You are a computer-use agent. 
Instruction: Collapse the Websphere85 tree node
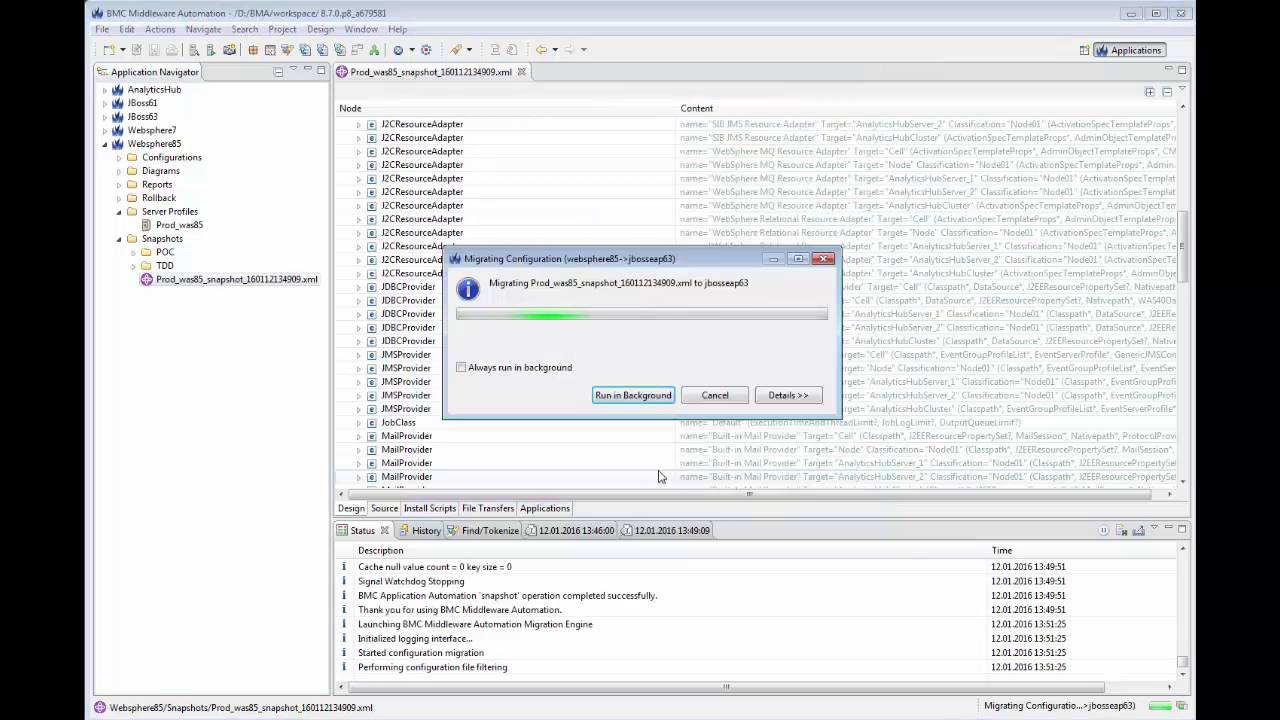click(104, 144)
